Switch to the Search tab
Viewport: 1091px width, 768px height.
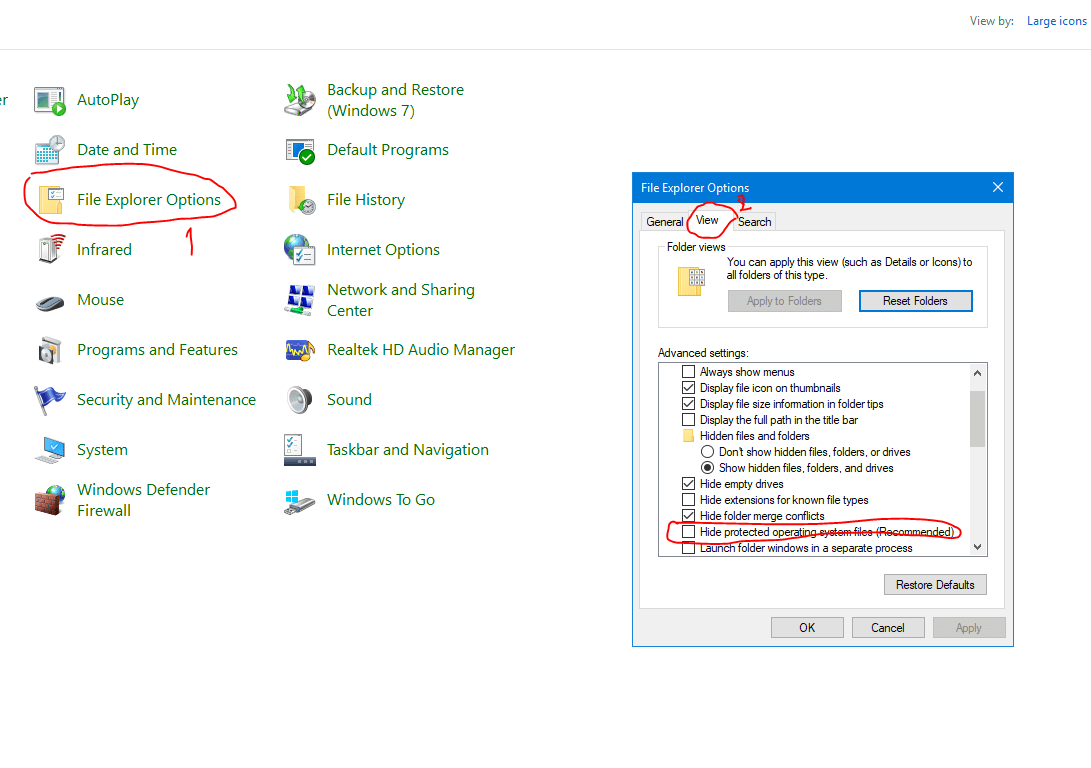(754, 222)
